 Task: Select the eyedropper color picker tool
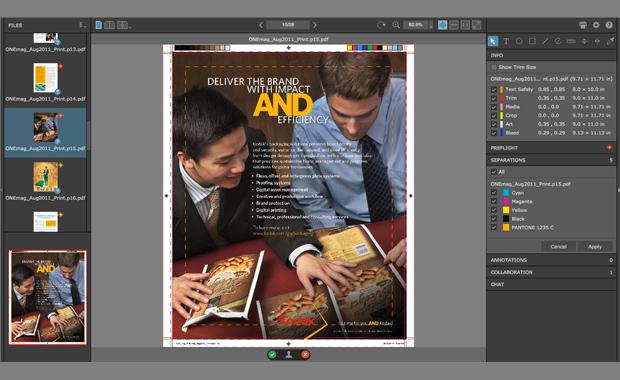[x=610, y=41]
